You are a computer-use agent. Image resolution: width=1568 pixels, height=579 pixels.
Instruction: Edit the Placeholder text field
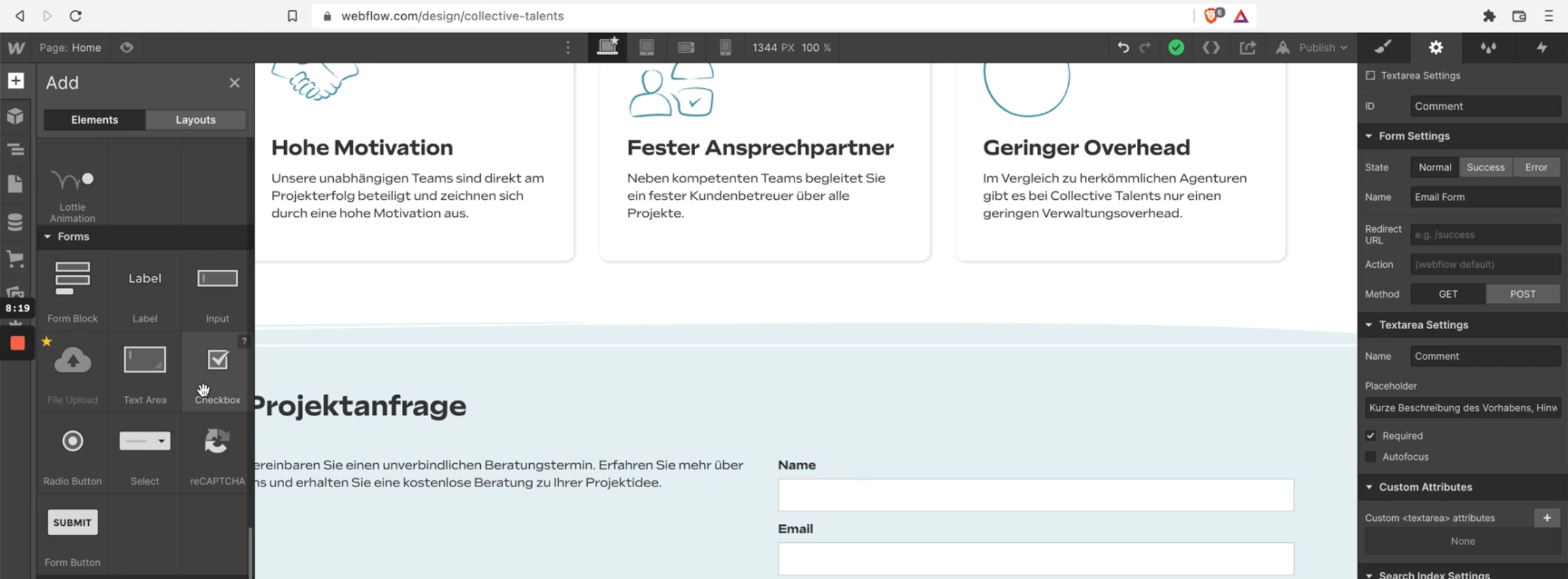tap(1463, 407)
